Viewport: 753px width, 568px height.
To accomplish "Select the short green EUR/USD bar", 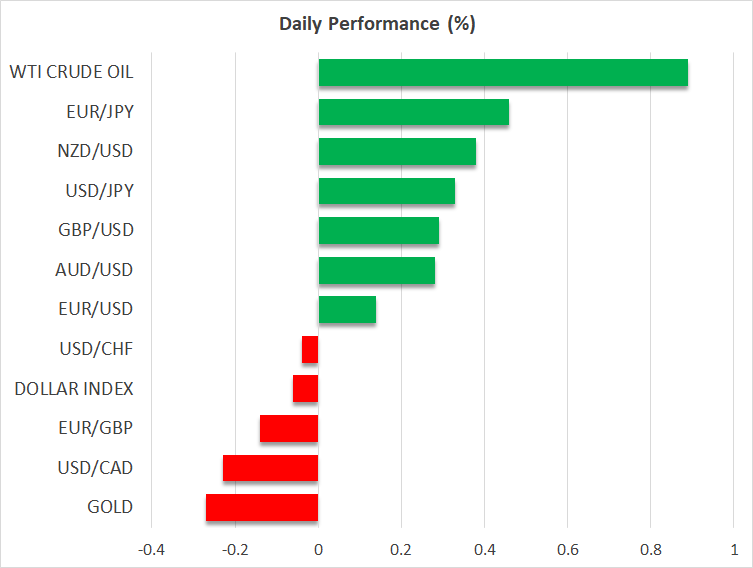I will (x=347, y=310).
